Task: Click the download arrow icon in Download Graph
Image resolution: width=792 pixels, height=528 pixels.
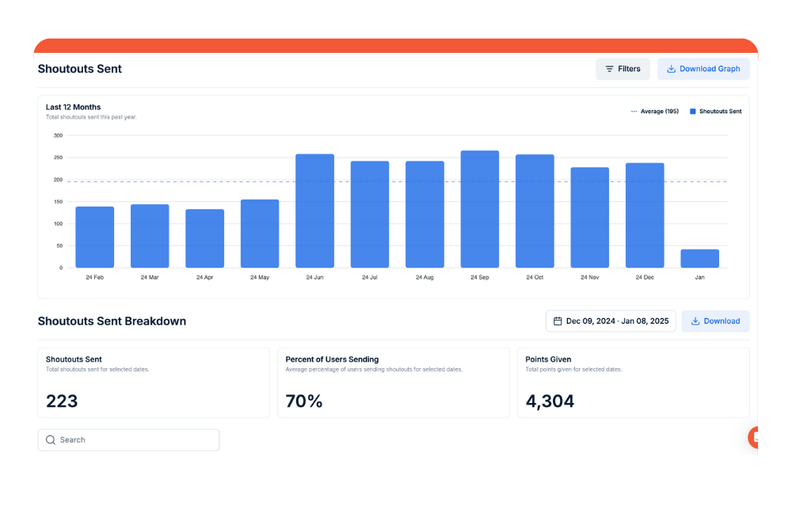Action: tap(671, 69)
